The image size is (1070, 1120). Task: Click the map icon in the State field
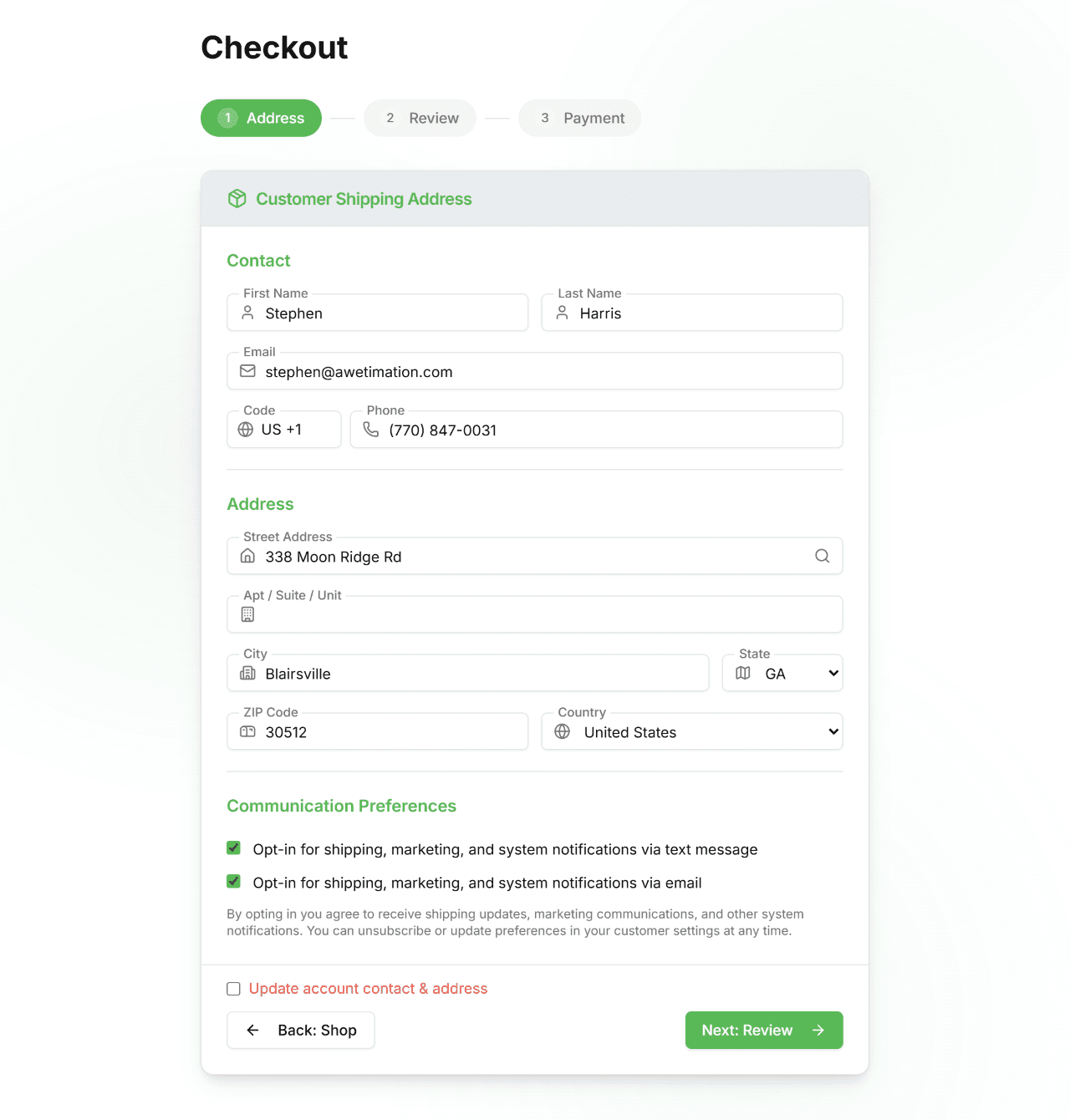tap(742, 673)
